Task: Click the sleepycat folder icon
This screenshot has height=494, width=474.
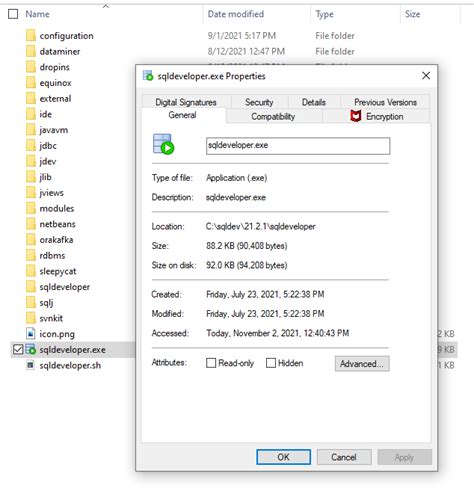Action: (x=31, y=271)
